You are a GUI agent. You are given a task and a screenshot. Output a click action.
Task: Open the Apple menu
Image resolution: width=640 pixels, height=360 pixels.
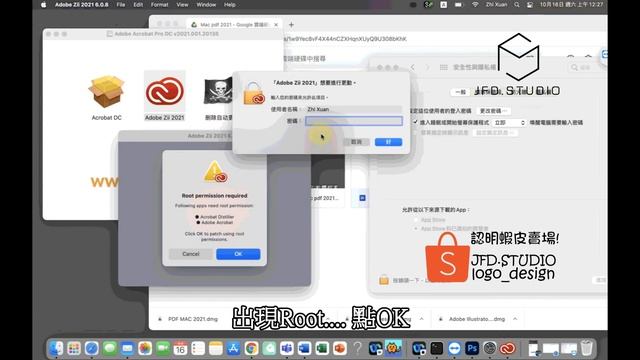coord(44,5)
